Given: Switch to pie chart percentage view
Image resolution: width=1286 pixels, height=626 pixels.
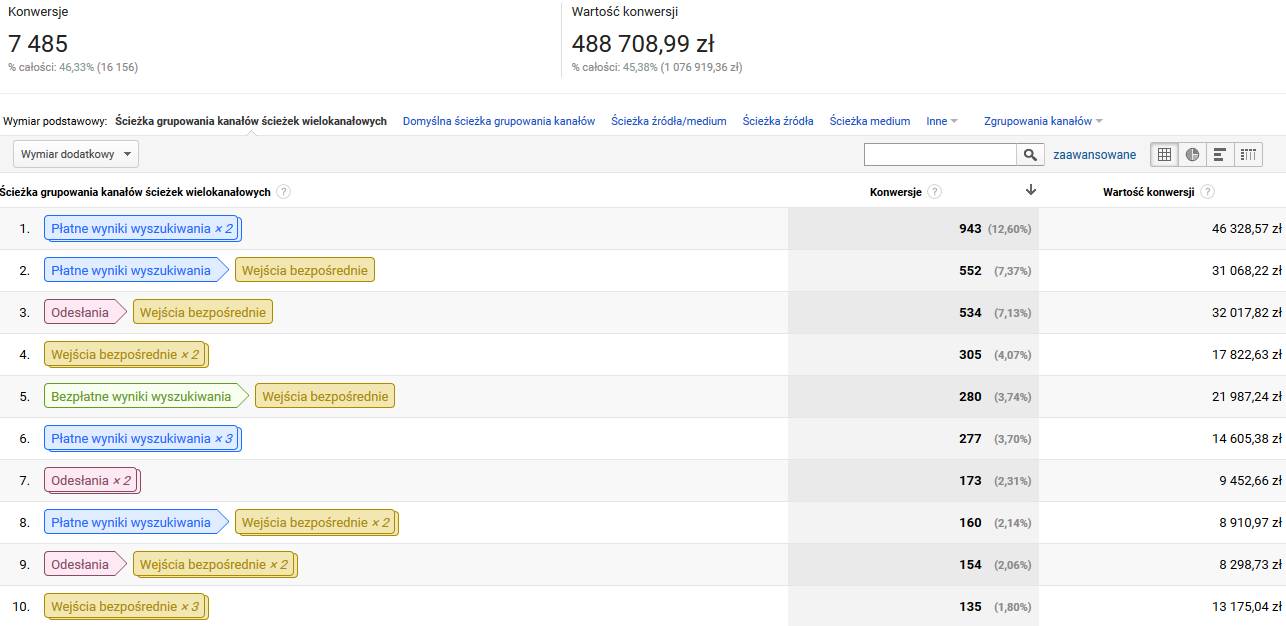Looking at the screenshot, I should click(1192, 154).
